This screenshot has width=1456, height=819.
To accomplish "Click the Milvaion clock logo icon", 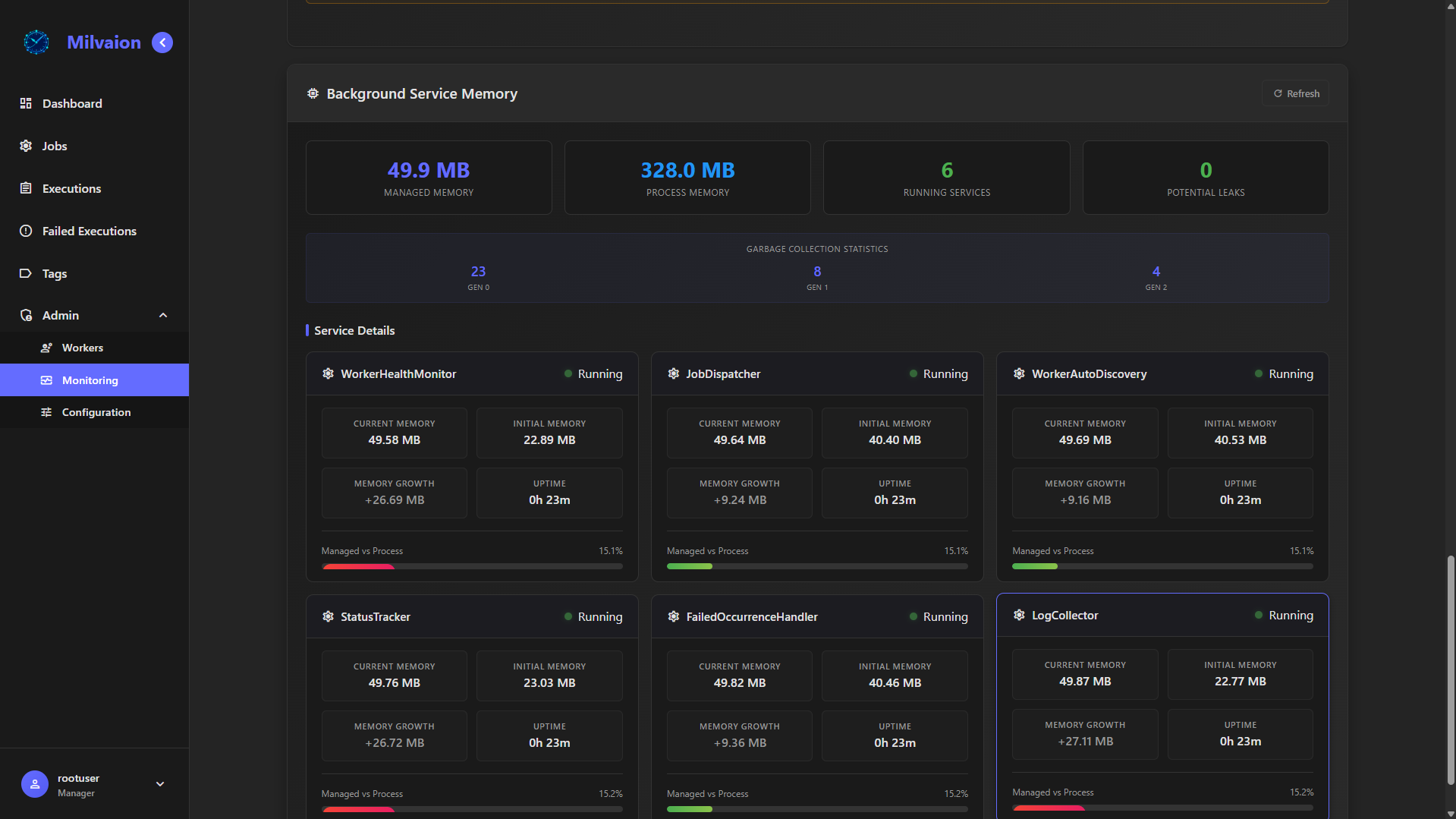I will click(36, 43).
